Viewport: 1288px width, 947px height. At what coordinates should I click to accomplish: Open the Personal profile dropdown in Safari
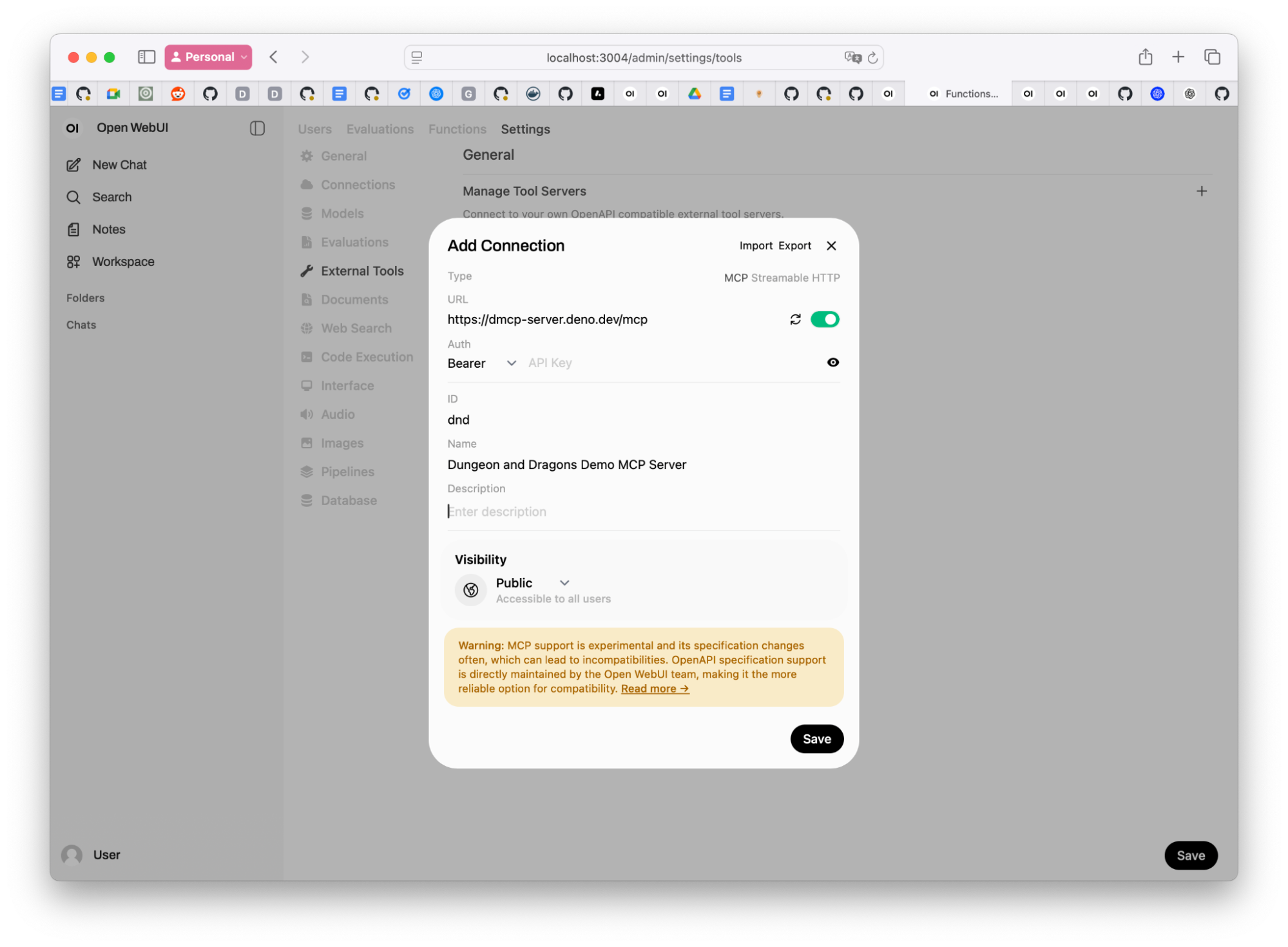coord(208,57)
